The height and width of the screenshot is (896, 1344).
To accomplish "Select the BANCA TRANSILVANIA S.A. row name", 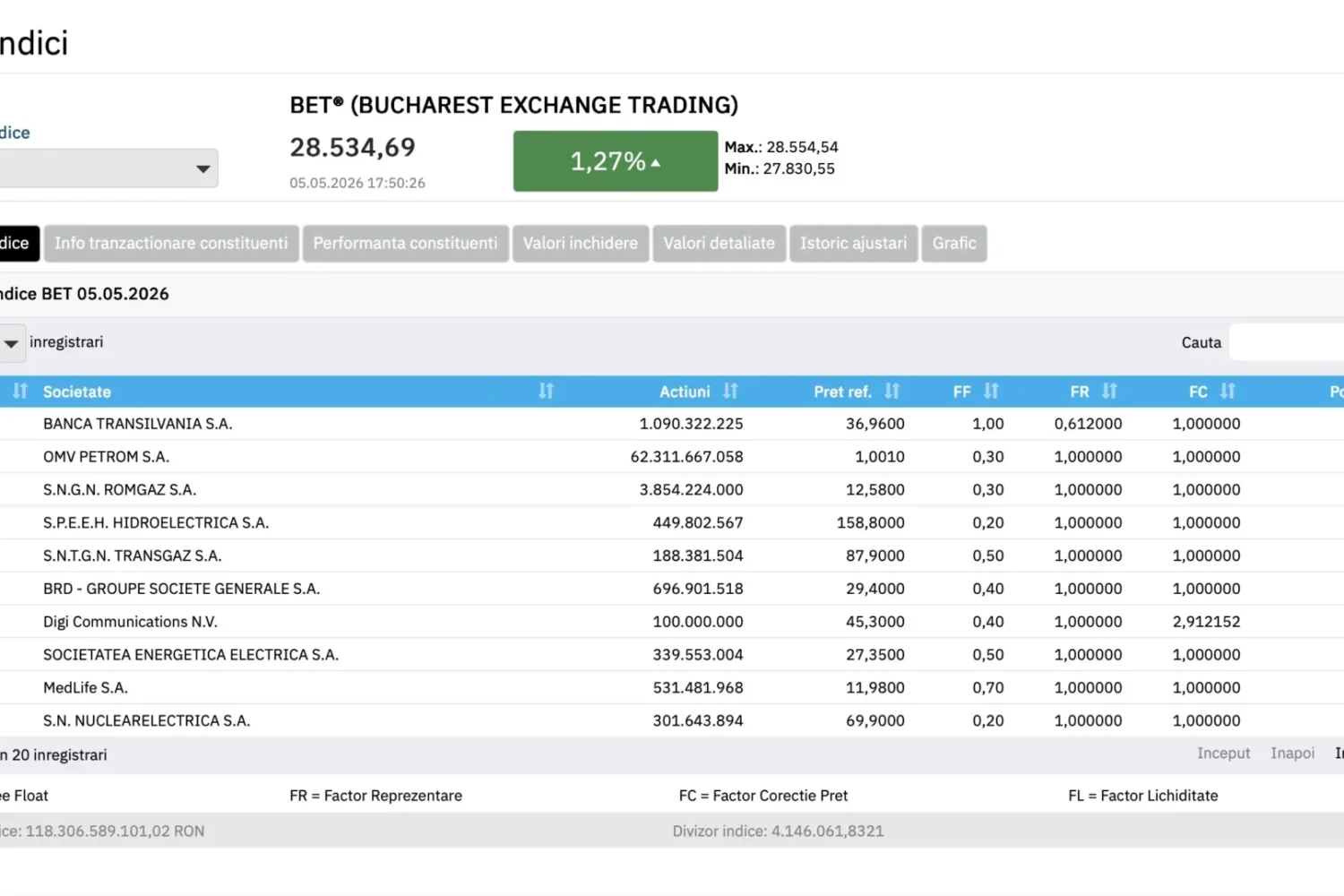I will click(138, 424).
